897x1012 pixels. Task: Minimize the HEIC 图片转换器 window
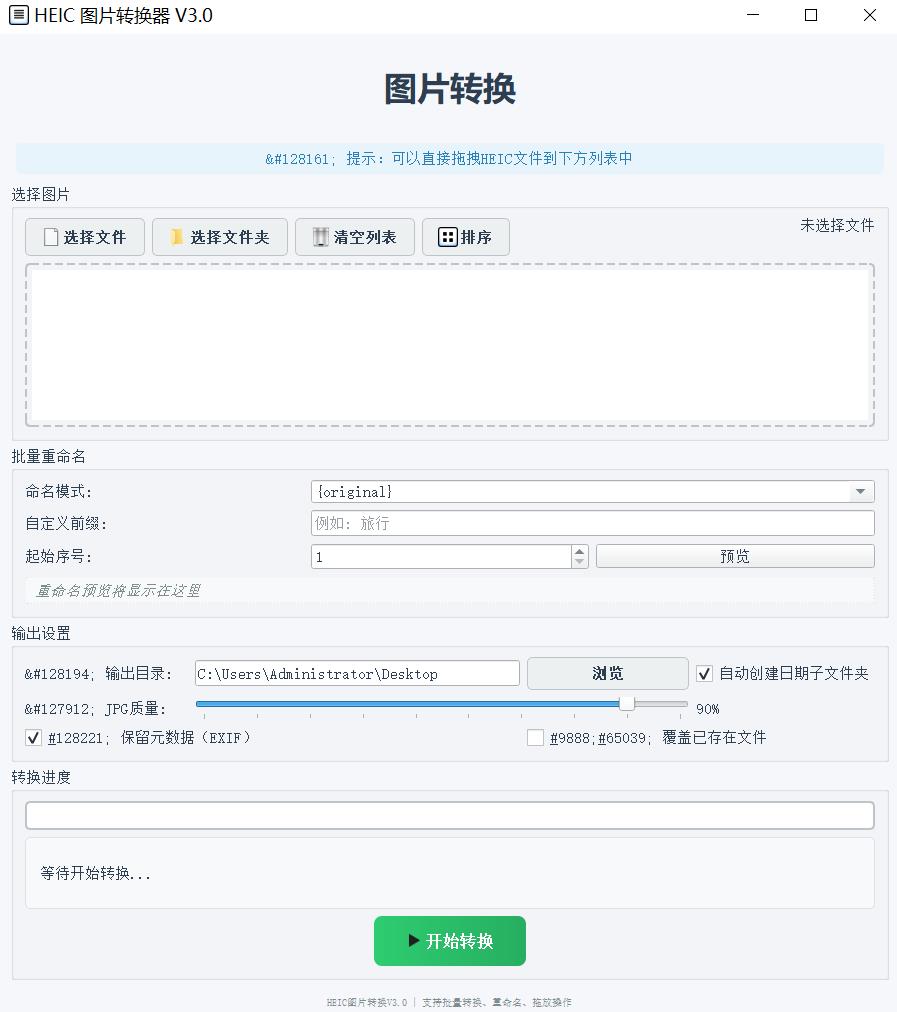point(752,15)
